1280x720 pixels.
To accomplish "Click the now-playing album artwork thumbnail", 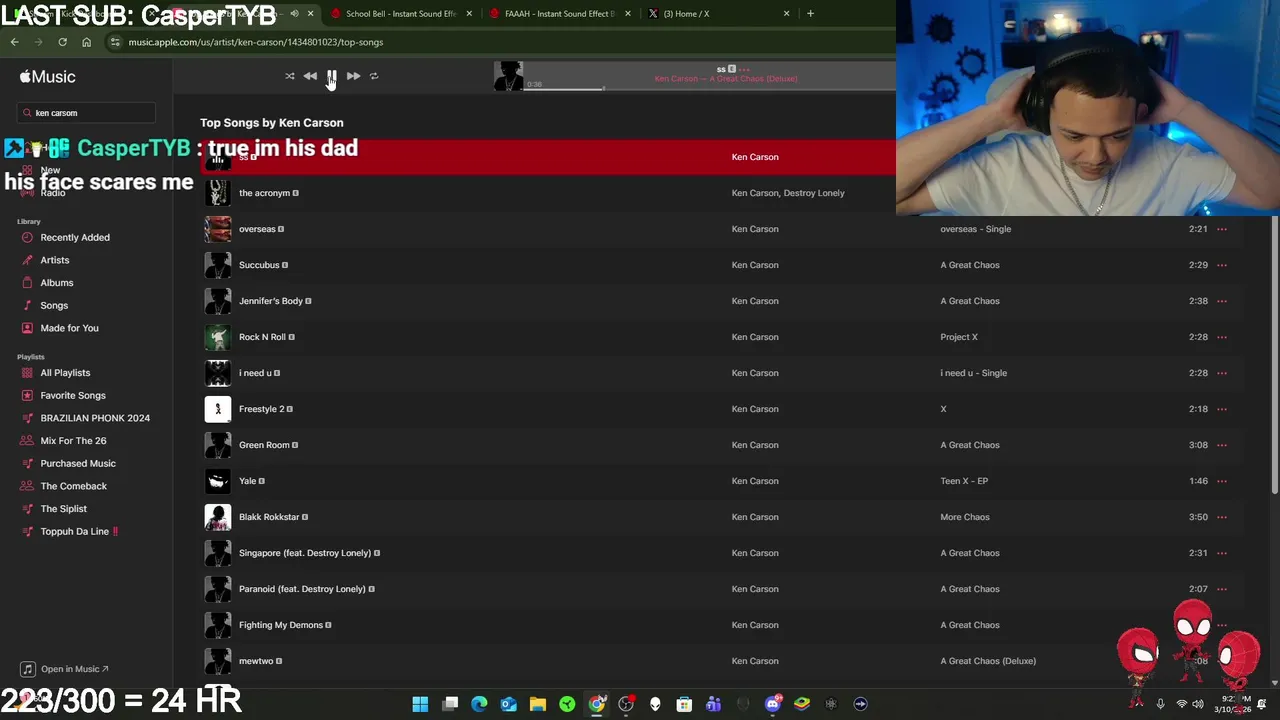I will 508,76.
